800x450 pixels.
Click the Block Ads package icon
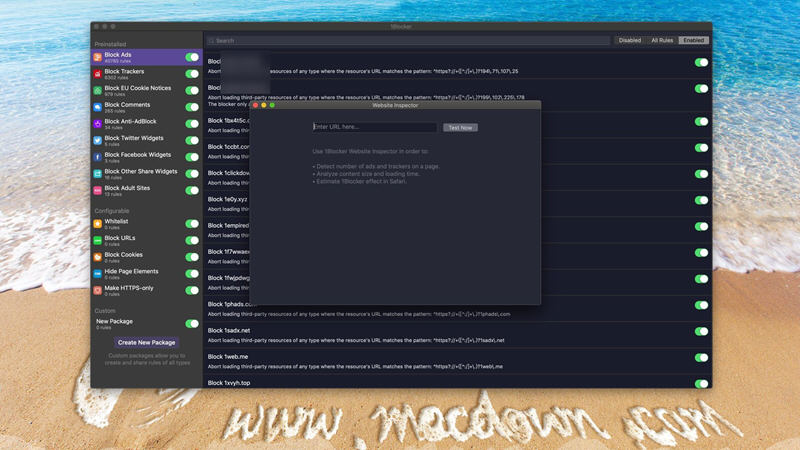tap(97, 57)
